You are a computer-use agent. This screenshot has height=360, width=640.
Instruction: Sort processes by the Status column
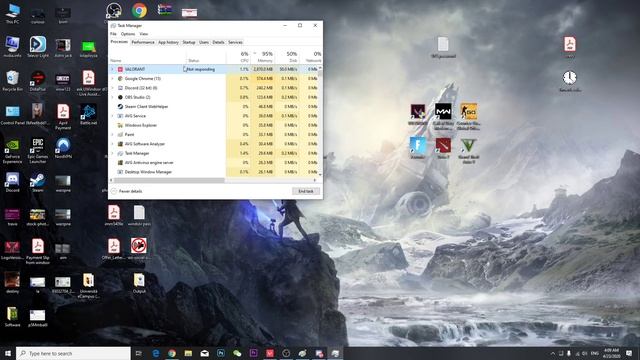point(205,57)
